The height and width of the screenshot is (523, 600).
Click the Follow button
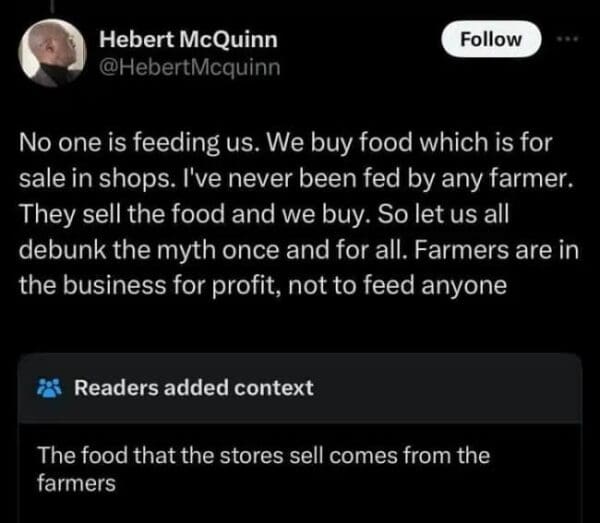click(x=493, y=40)
